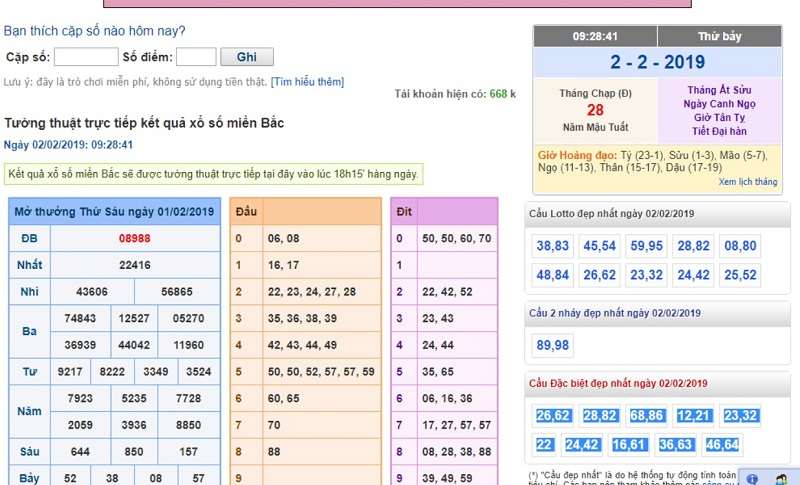Viewport: 800px width, 485px height.
Task: Click third prize number 44042
Action: tap(134, 345)
